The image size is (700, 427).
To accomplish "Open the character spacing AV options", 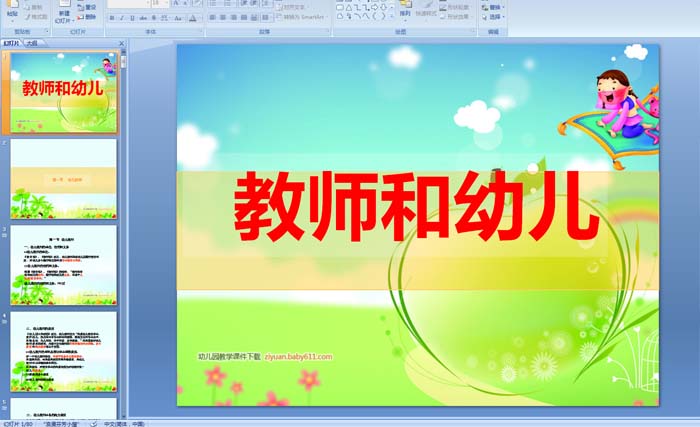I will 165,18.
